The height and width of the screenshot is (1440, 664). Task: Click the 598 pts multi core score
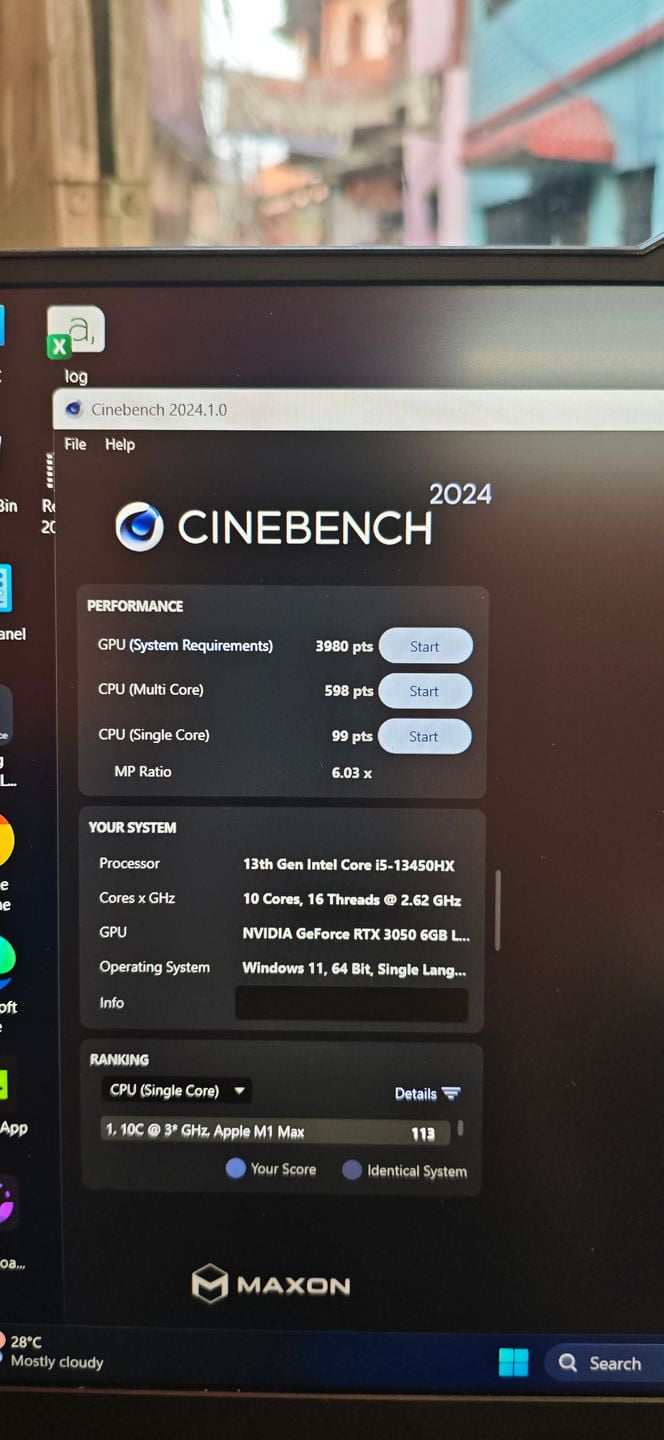(x=349, y=691)
